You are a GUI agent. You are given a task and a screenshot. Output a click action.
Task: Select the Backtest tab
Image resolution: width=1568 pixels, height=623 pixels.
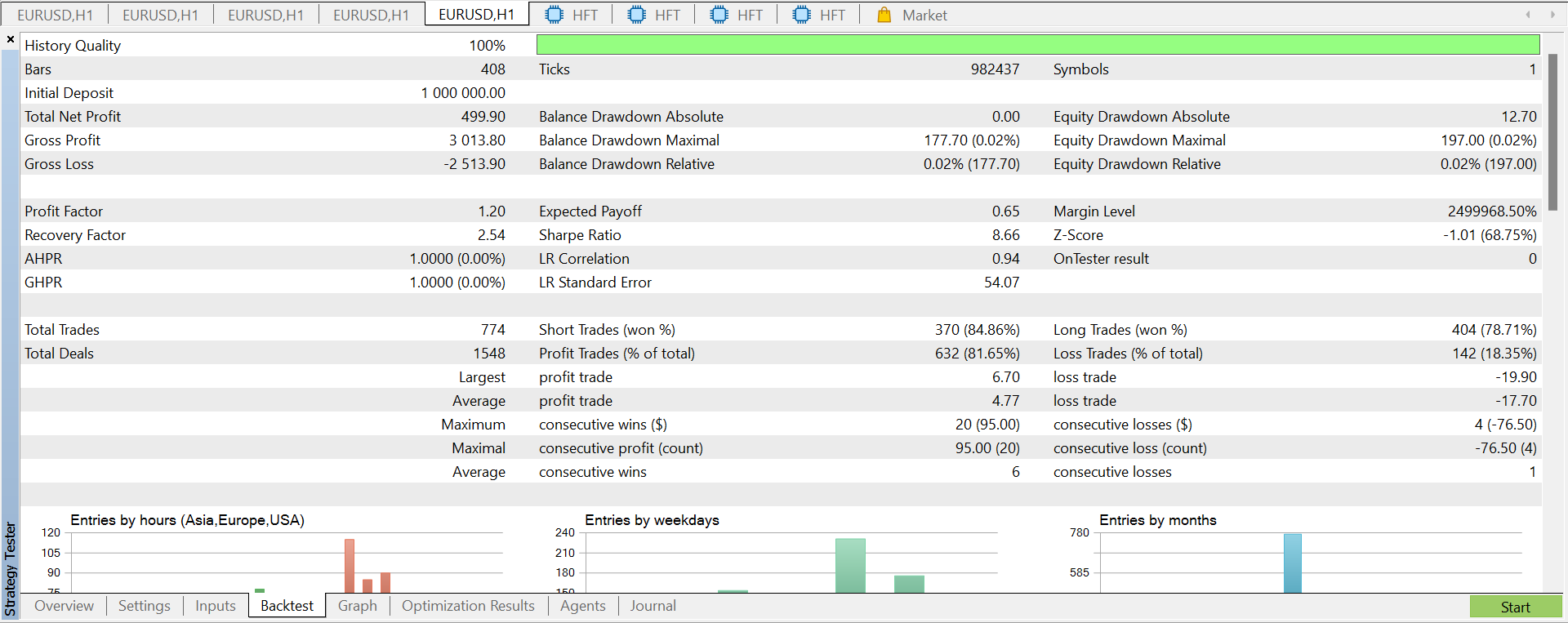[x=287, y=606]
